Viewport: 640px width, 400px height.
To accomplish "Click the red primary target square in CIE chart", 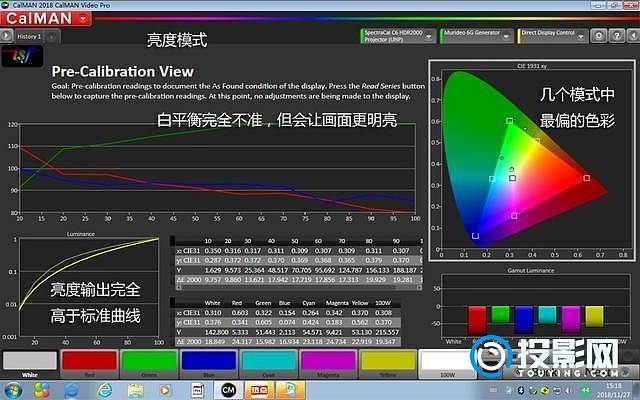I will click(587, 178).
